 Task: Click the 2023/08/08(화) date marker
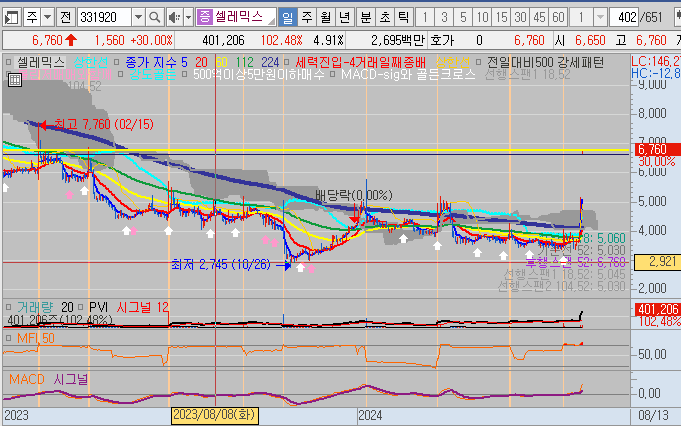click(x=215, y=415)
